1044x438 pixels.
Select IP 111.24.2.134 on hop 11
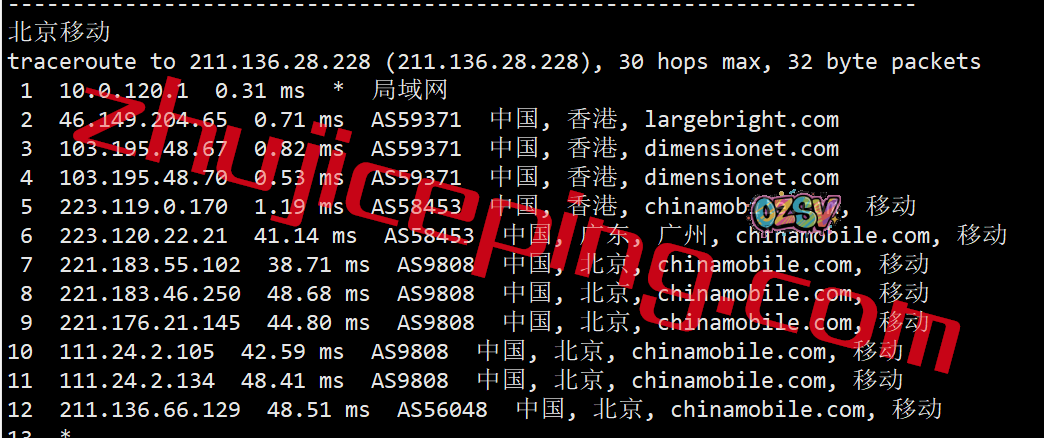point(137,381)
